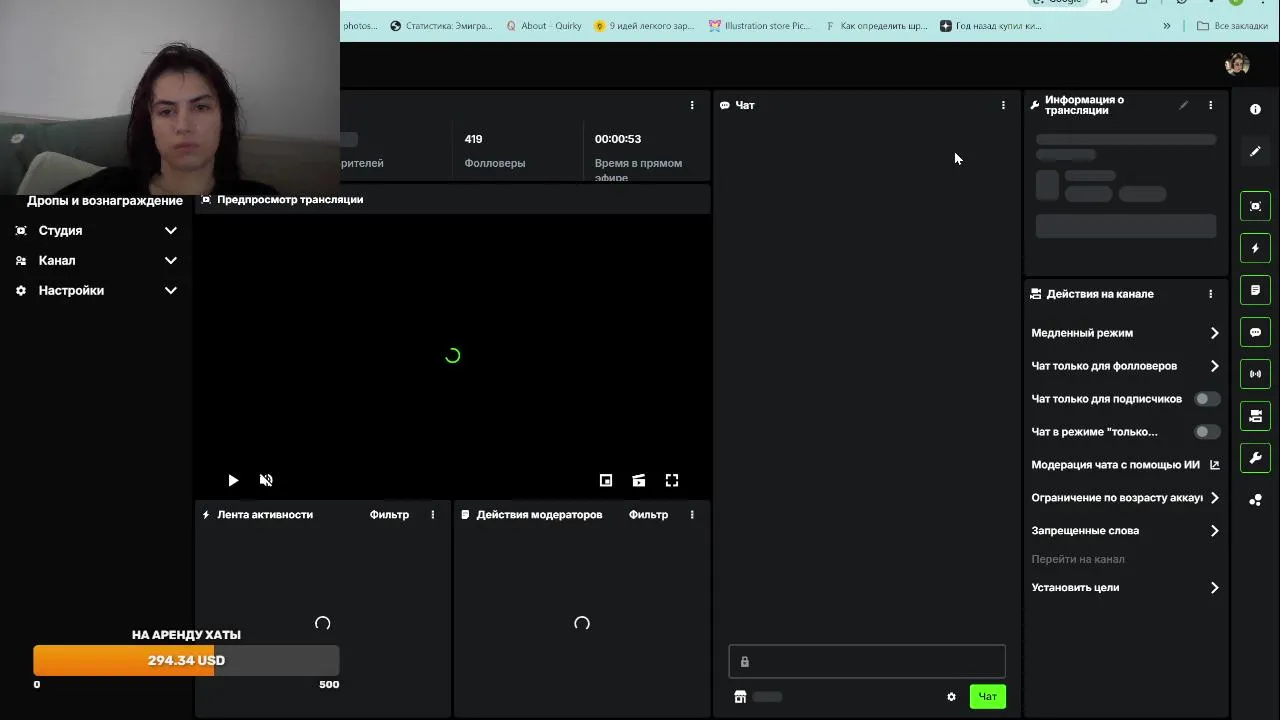This screenshot has height=720, width=1280.
Task: Open 'Статистика: Эмигра...' bookmark
Action: (x=441, y=26)
